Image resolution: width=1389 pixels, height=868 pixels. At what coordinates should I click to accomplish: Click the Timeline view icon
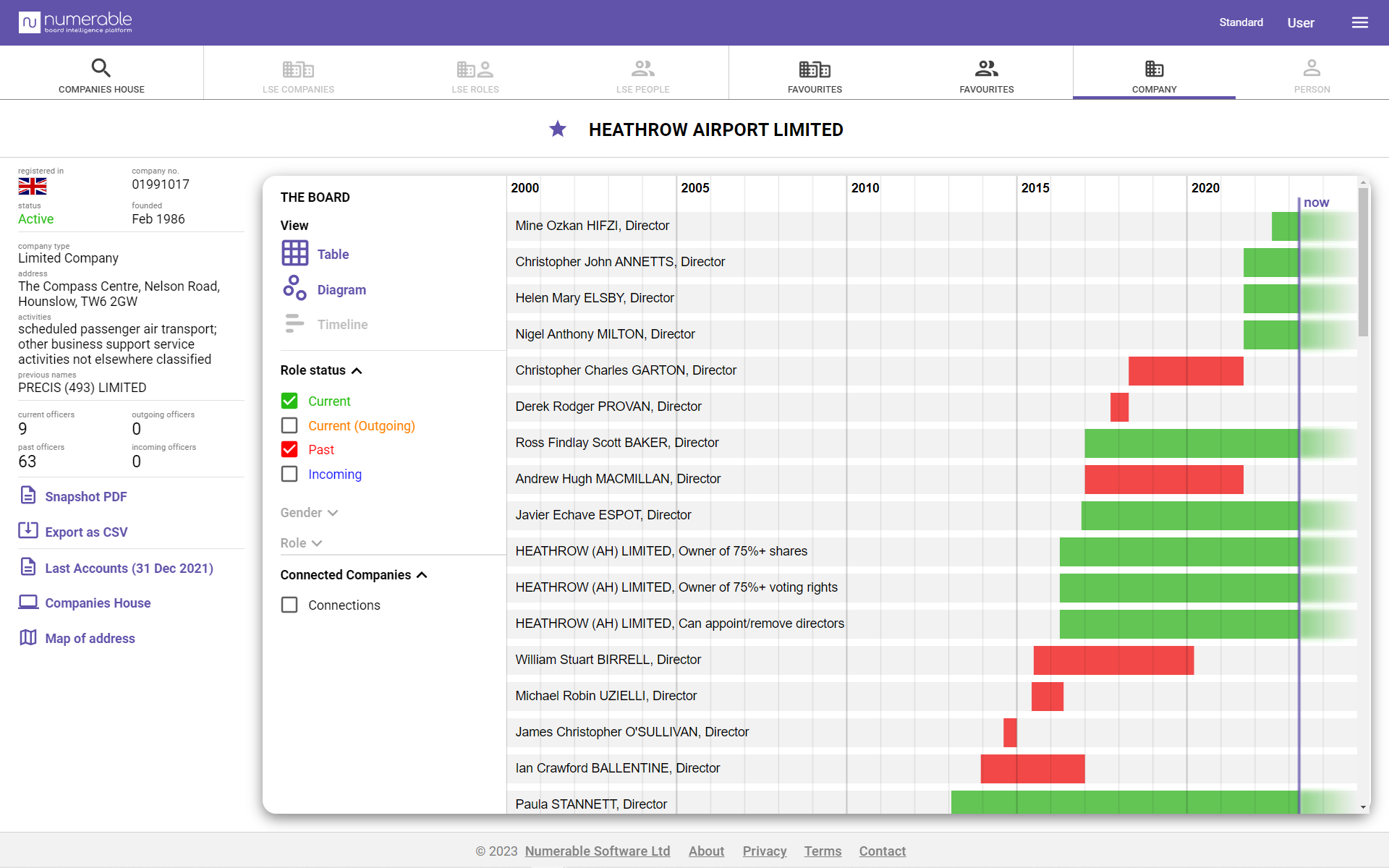294,323
